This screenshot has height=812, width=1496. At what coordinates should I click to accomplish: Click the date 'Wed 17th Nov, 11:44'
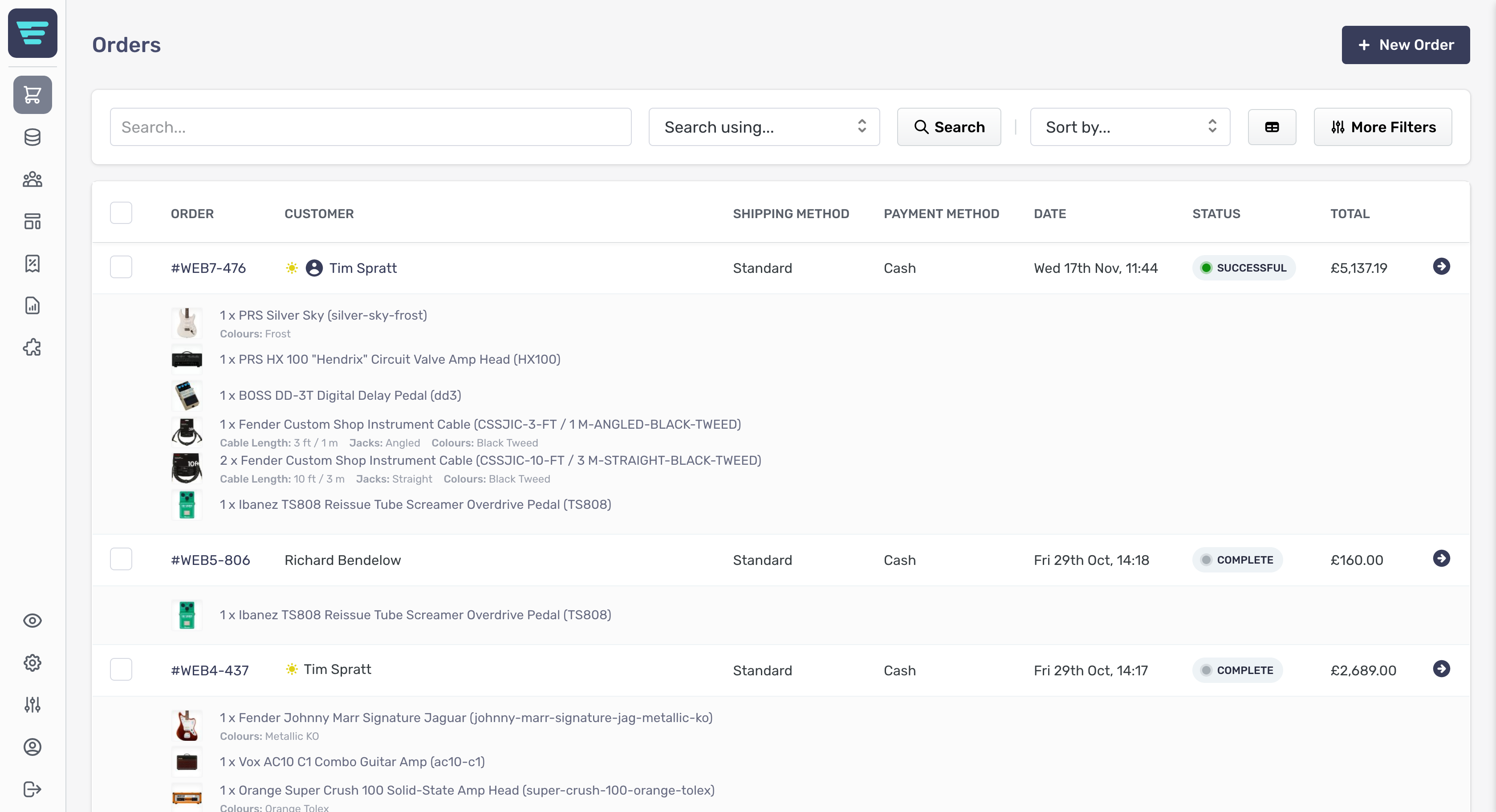pyautogui.click(x=1096, y=268)
